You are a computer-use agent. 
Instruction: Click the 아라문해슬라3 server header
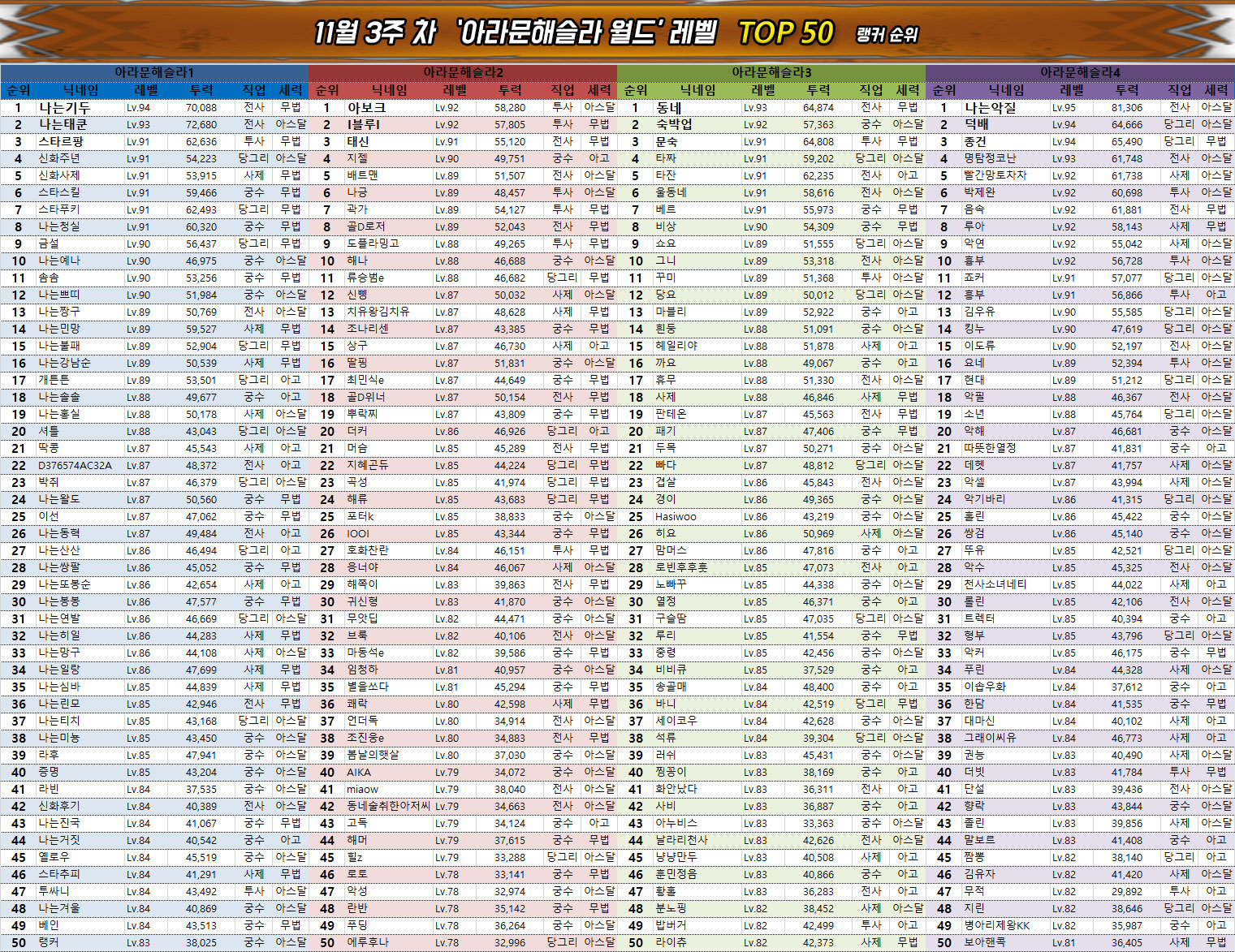771,72
